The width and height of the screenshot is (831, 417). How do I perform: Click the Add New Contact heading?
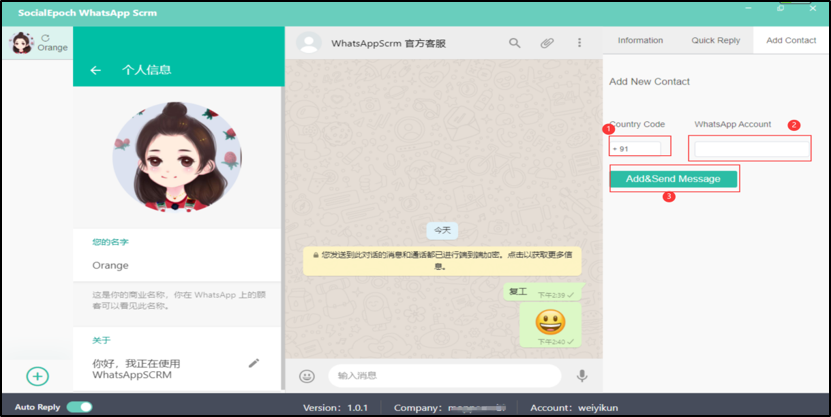(x=649, y=82)
